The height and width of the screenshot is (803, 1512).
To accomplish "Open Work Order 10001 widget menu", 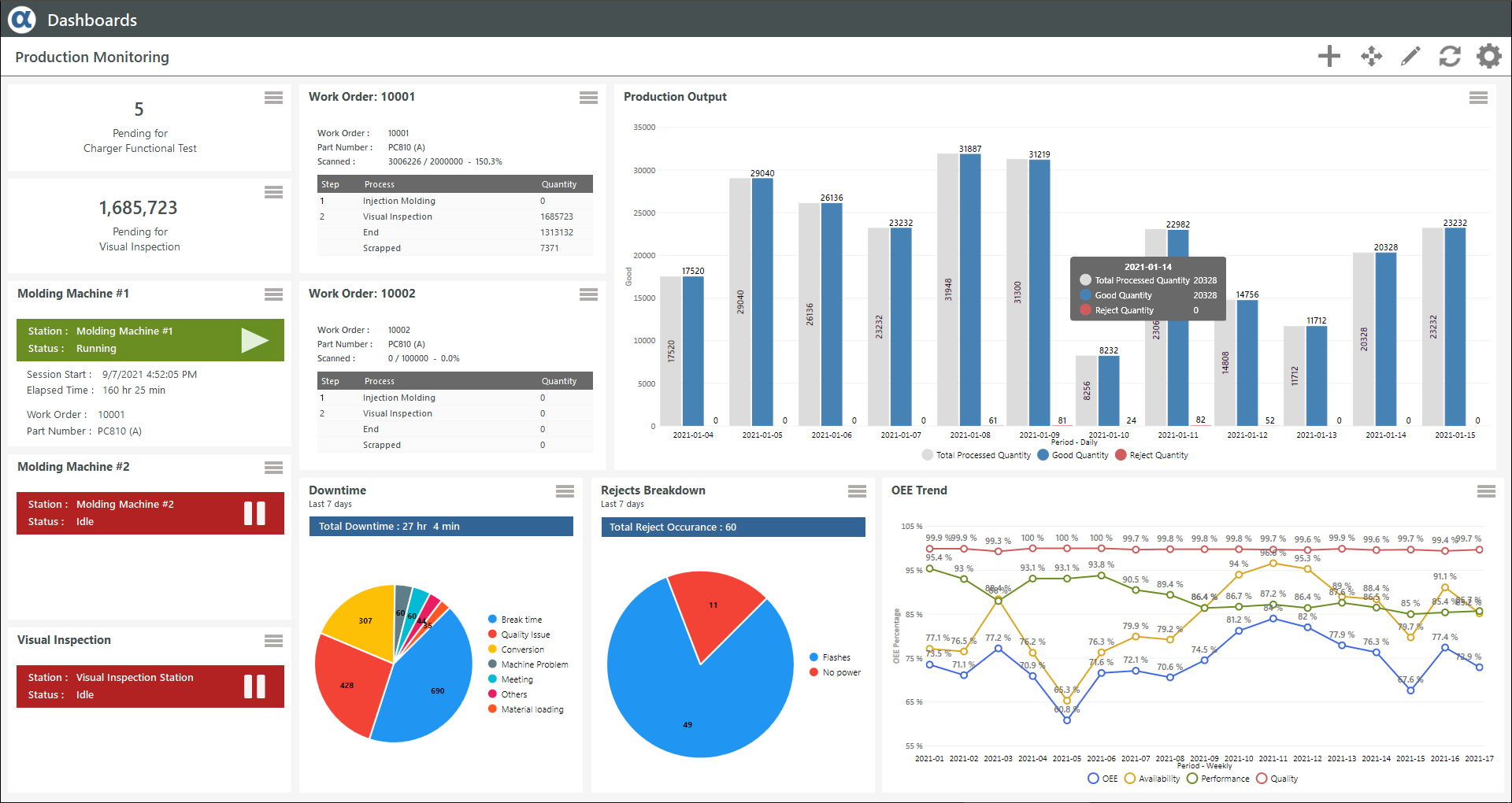I will click(588, 98).
